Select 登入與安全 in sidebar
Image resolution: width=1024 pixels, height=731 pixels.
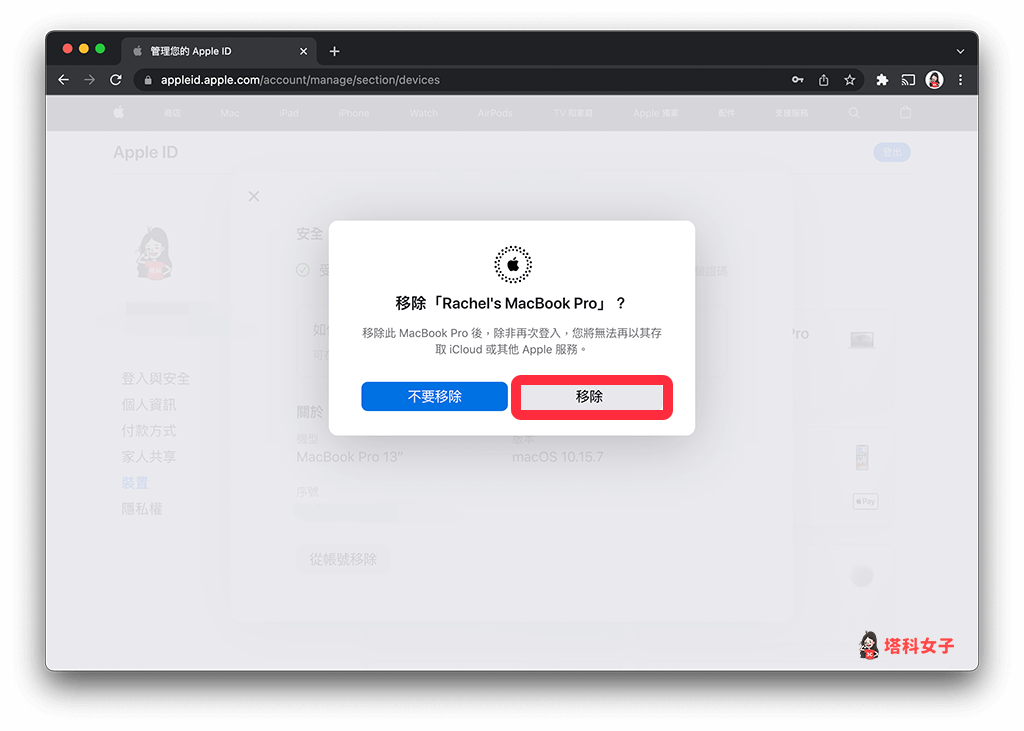155,378
